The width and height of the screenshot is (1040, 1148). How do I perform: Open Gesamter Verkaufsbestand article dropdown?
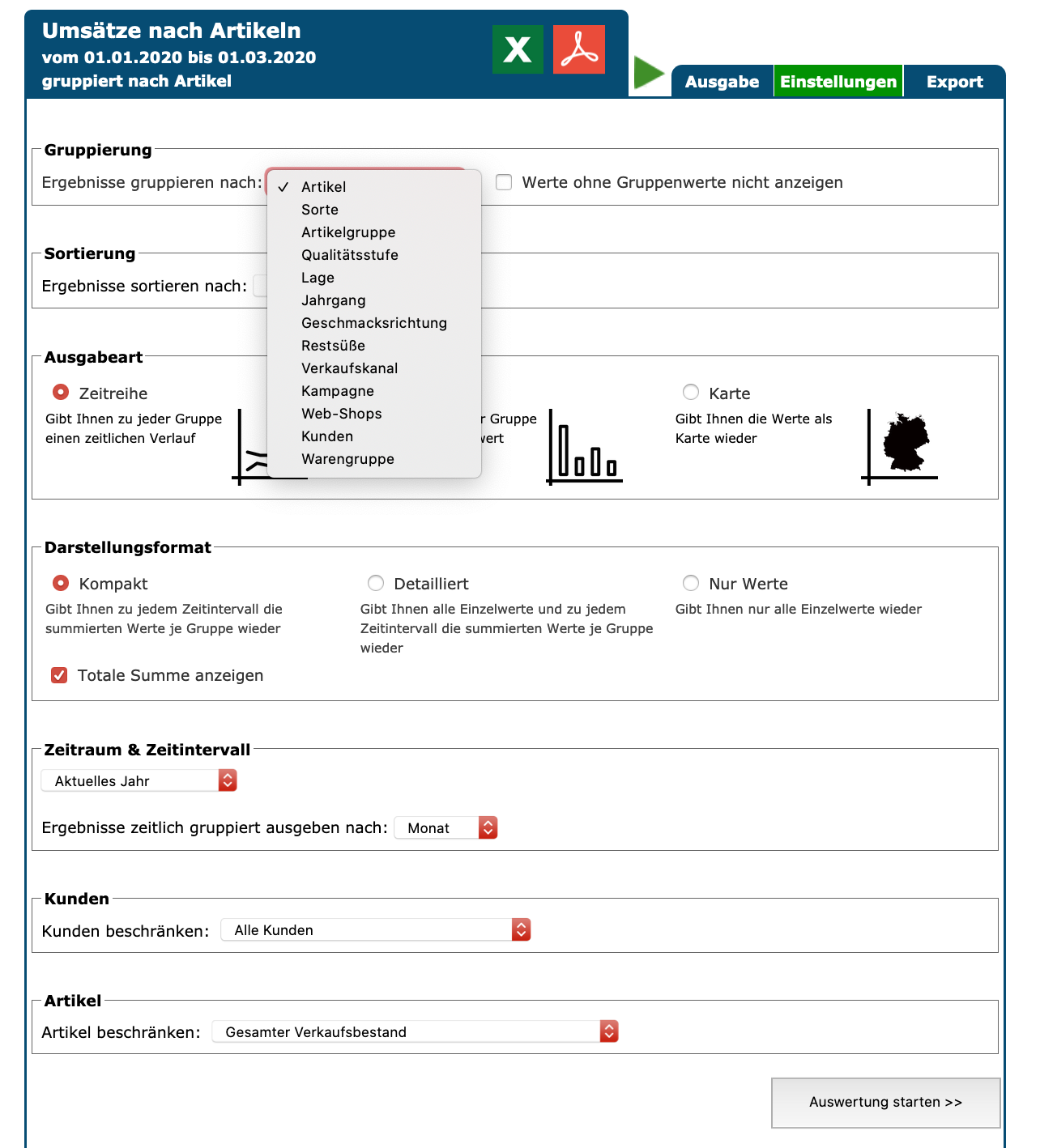[415, 1031]
